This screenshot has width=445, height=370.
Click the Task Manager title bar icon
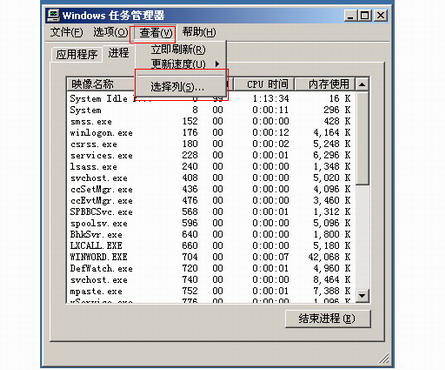[x=53, y=15]
